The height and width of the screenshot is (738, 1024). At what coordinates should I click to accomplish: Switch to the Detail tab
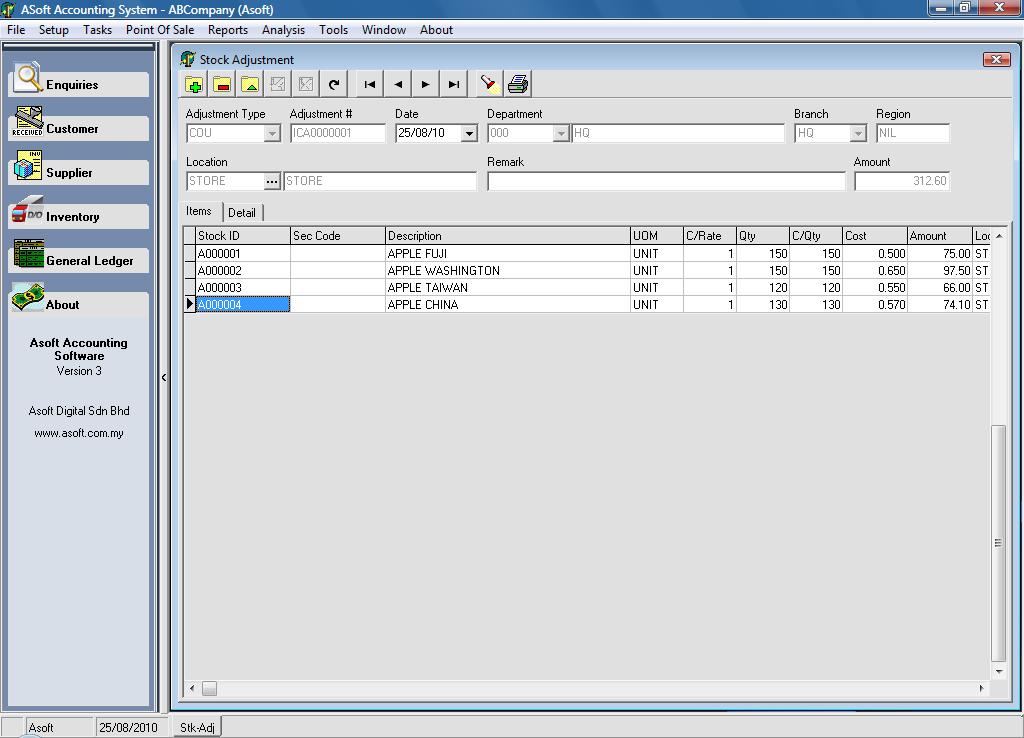coord(242,212)
